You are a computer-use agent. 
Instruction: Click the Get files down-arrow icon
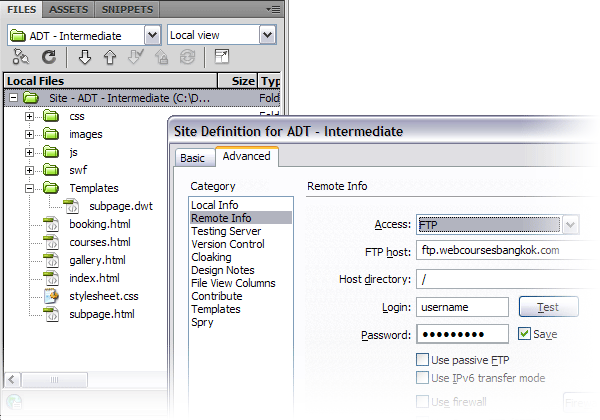coord(85,57)
